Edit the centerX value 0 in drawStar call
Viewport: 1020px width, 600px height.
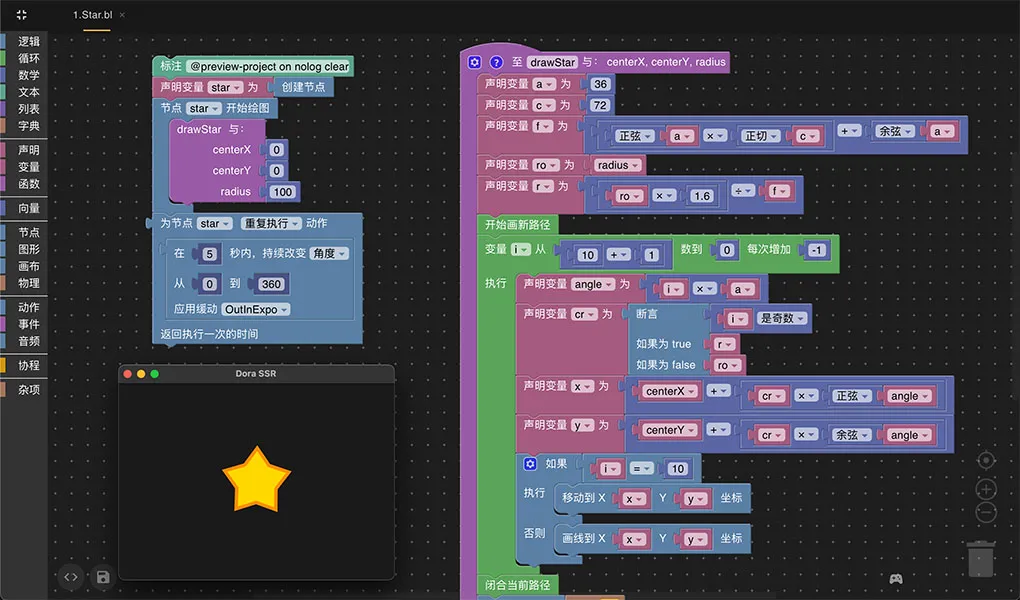tap(276, 150)
